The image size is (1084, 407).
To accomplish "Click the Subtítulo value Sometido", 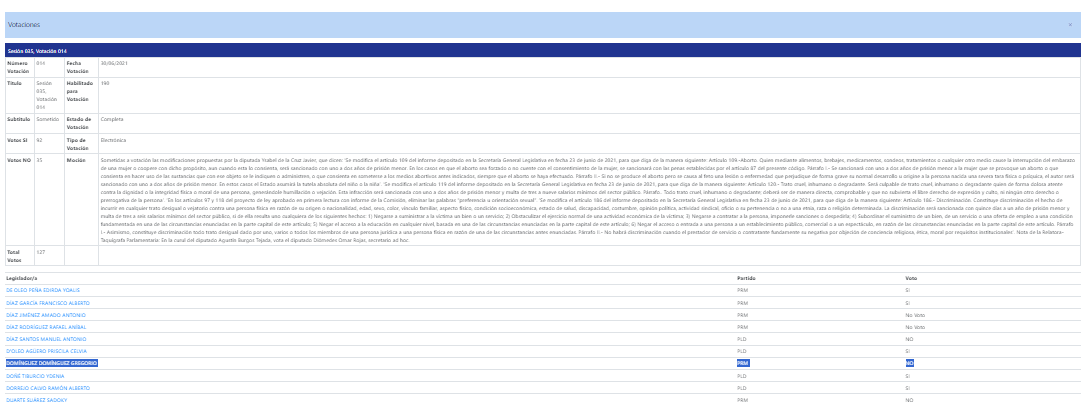I will (x=48, y=119).
